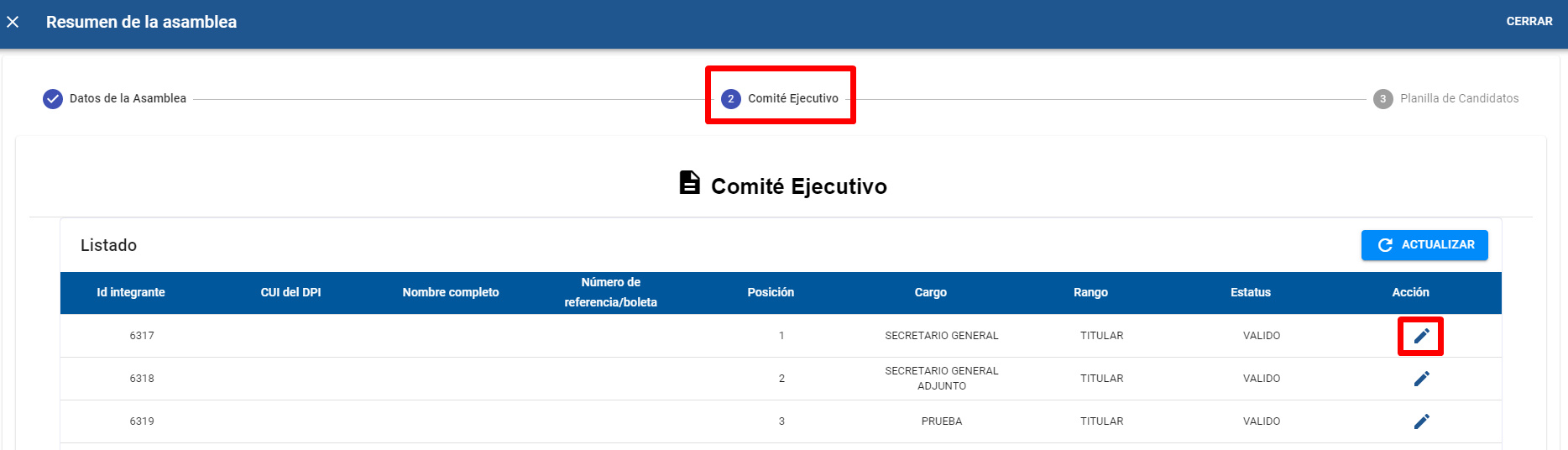Edit the SECRETARIO GENERAL row with pencil
Screen dimensions: 1568x450
click(1421, 336)
